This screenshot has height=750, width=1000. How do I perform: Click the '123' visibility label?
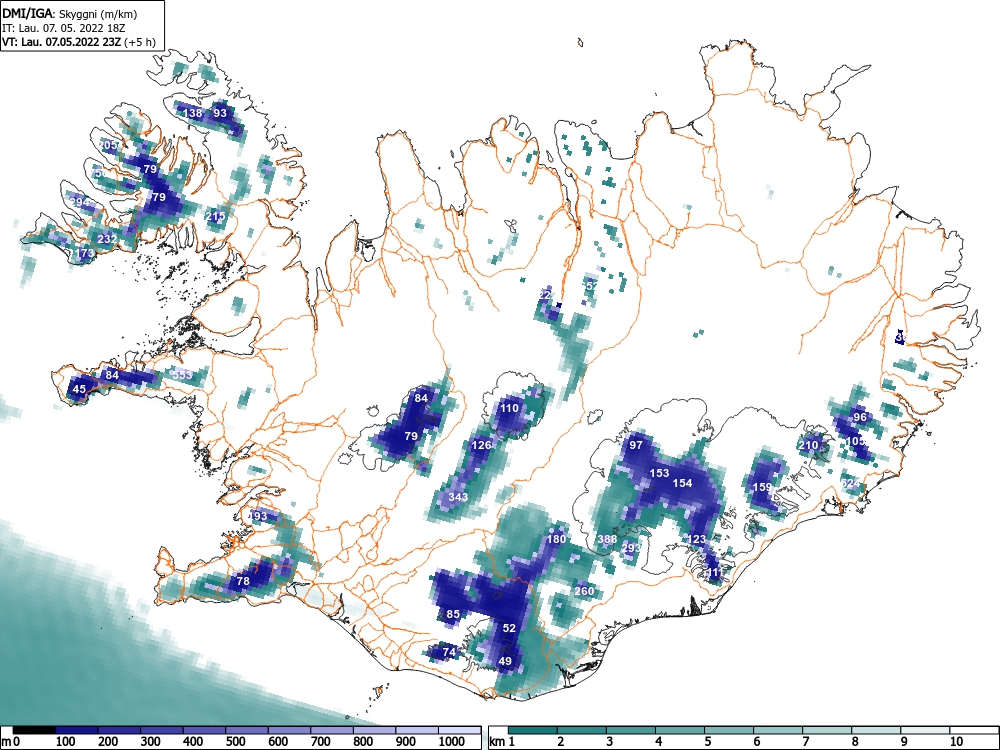[x=696, y=539]
